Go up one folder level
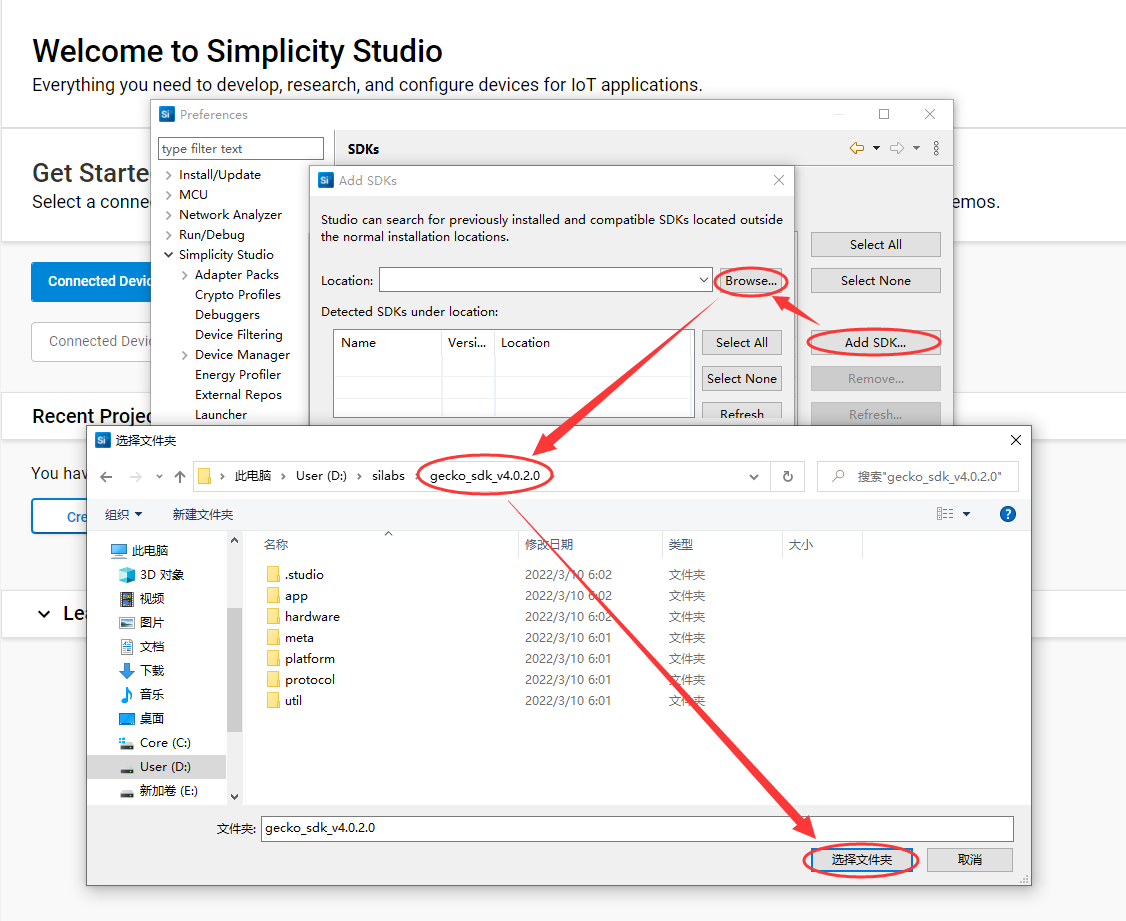1126x921 pixels. [180, 477]
